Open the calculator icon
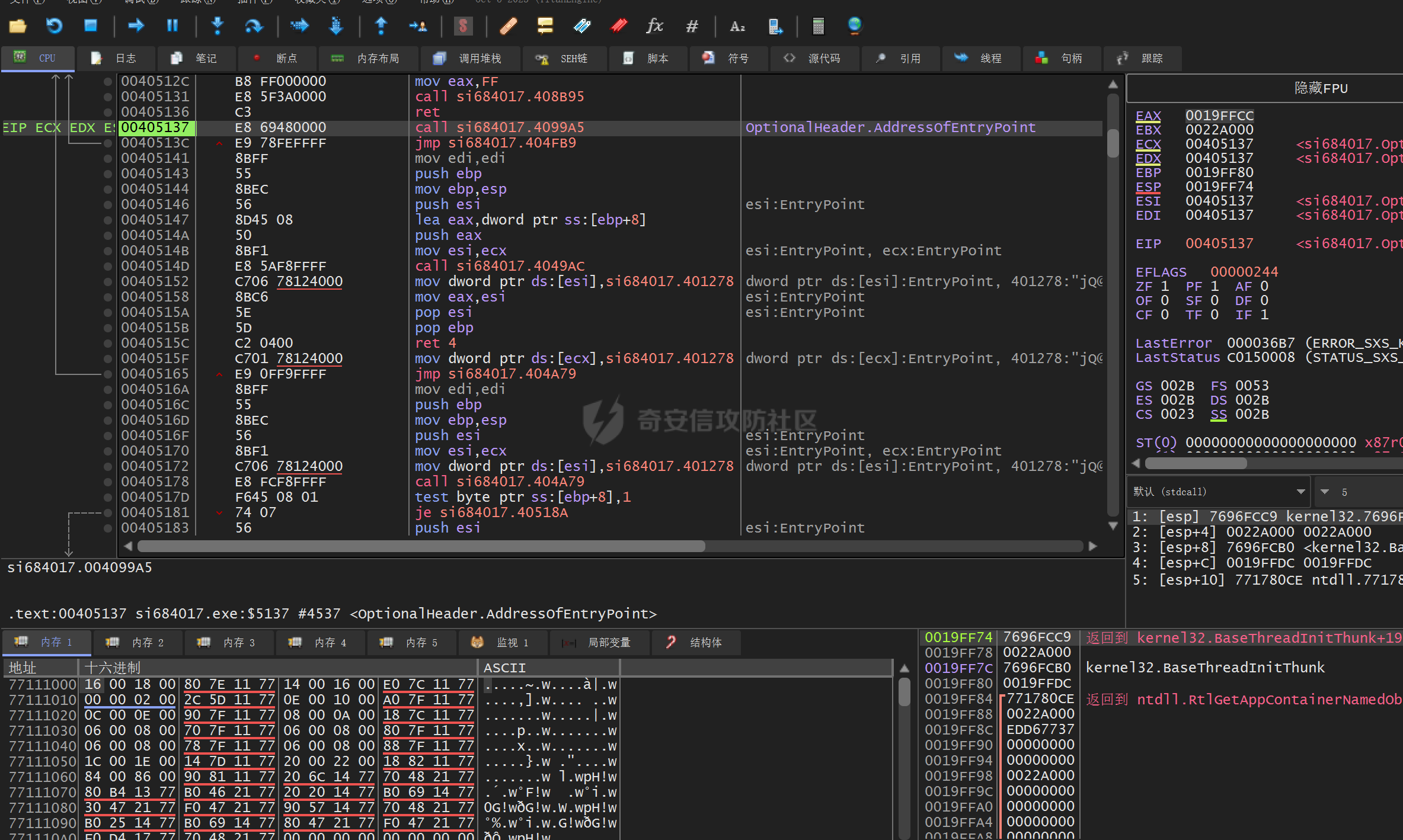 (818, 26)
